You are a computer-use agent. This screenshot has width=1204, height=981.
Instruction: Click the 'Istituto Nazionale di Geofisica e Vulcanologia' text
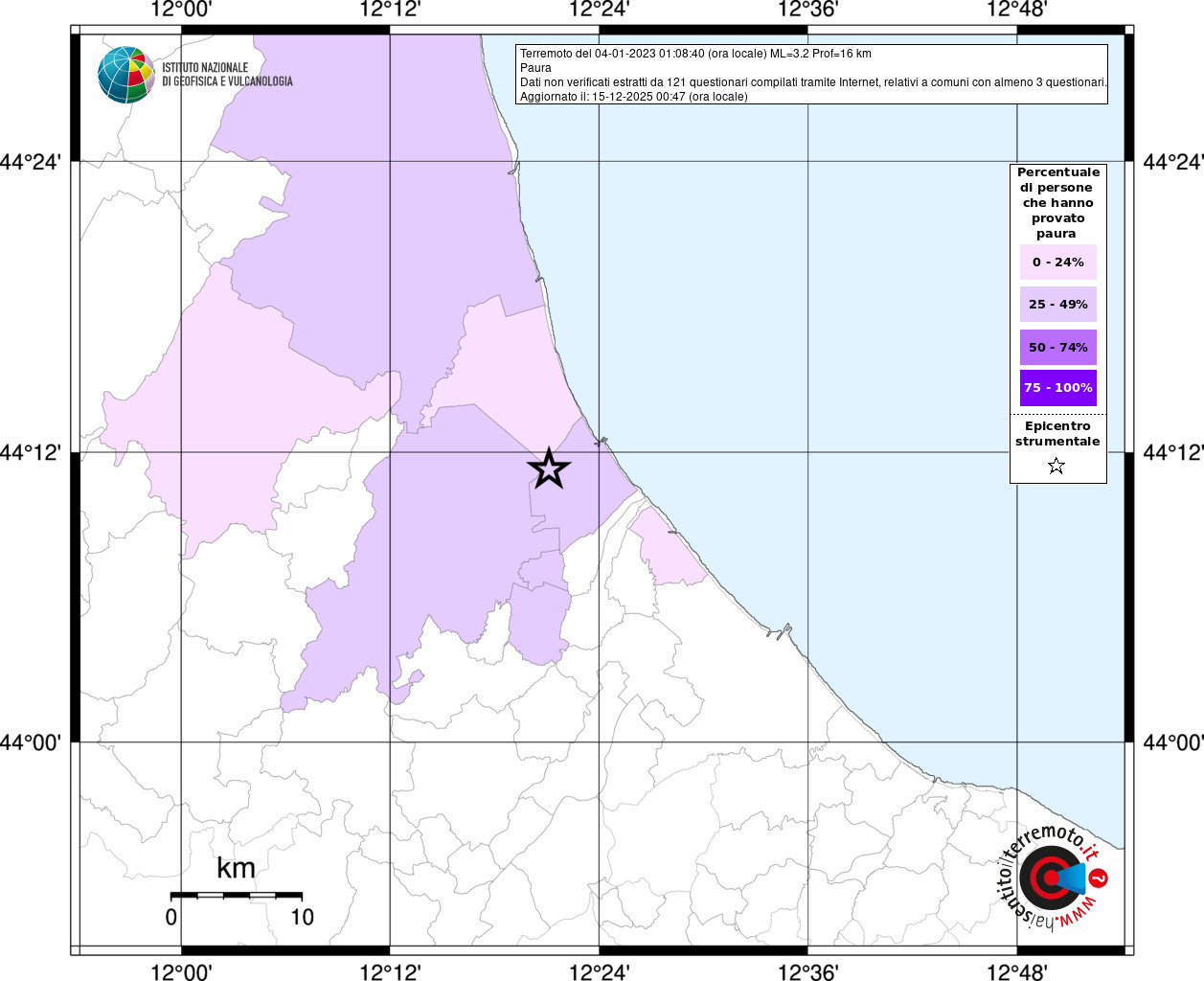[227, 75]
